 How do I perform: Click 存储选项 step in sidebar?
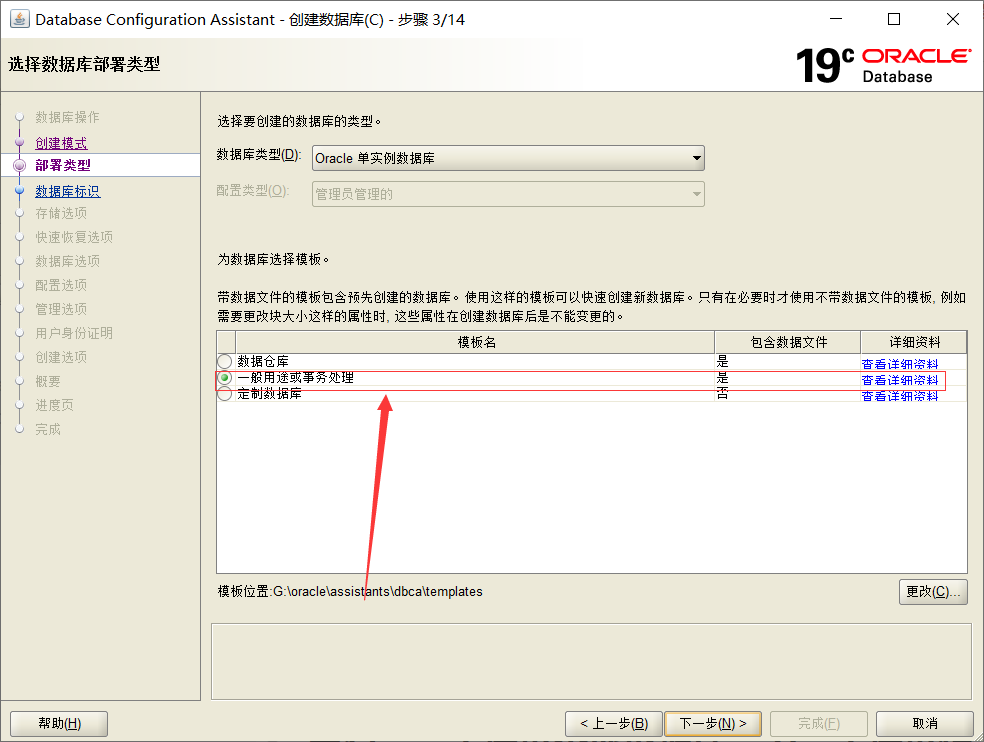[x=61, y=213]
